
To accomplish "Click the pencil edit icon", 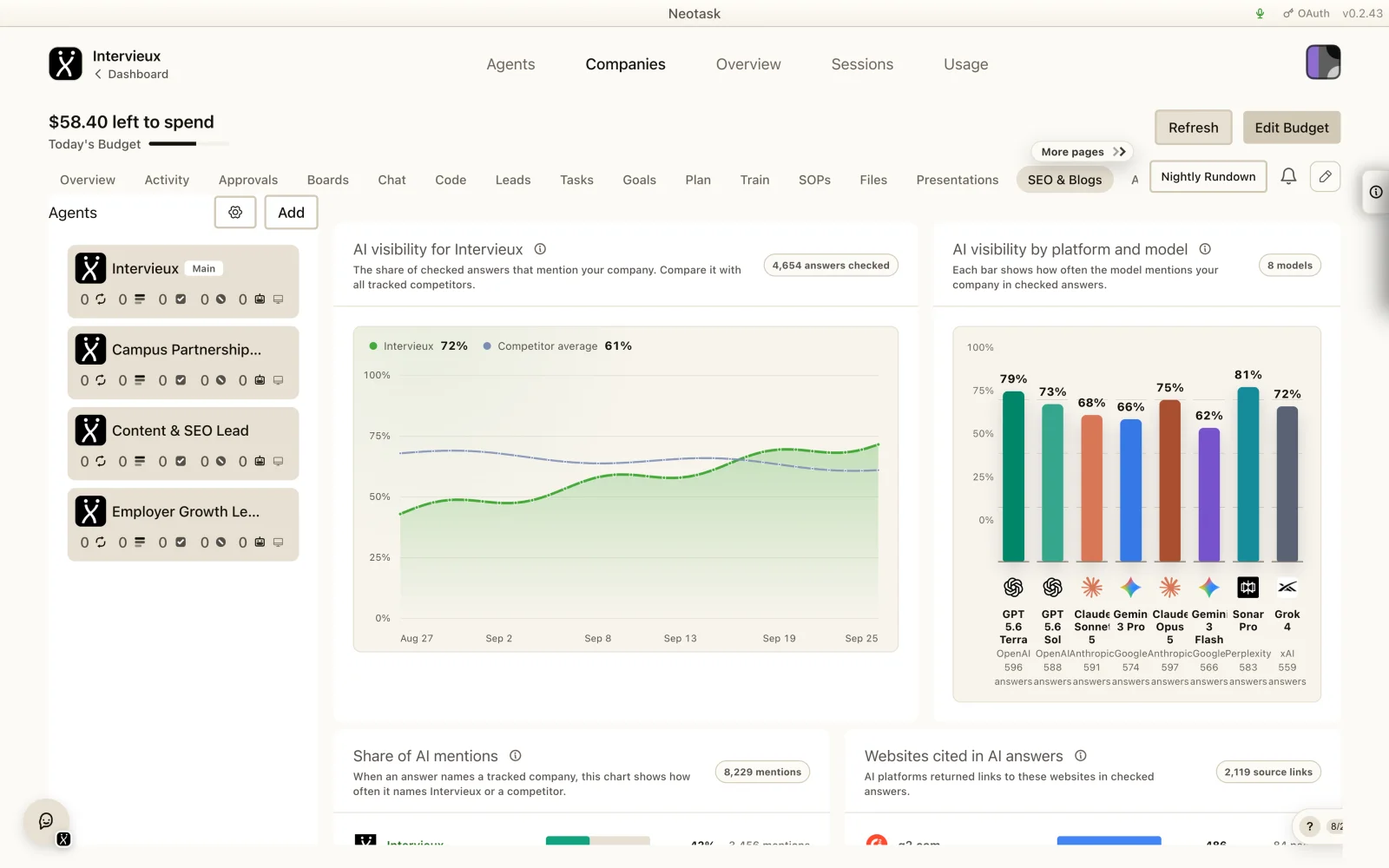I will [1325, 176].
